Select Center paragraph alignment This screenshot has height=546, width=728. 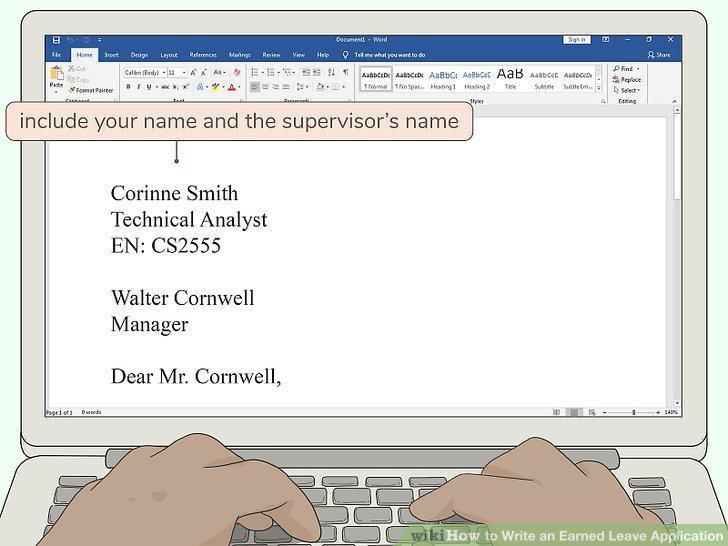(x=265, y=87)
